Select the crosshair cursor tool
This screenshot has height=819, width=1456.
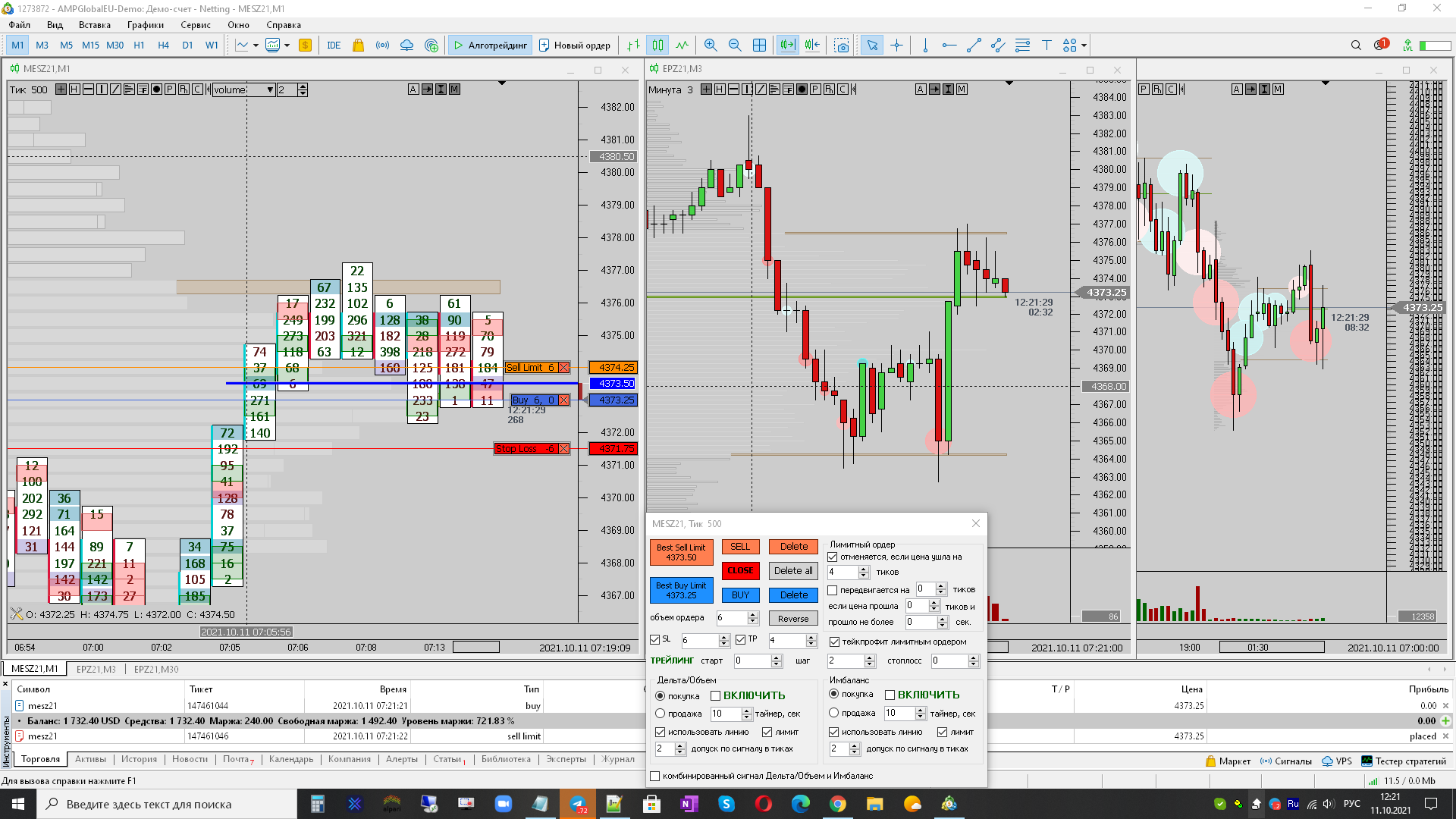tap(896, 45)
